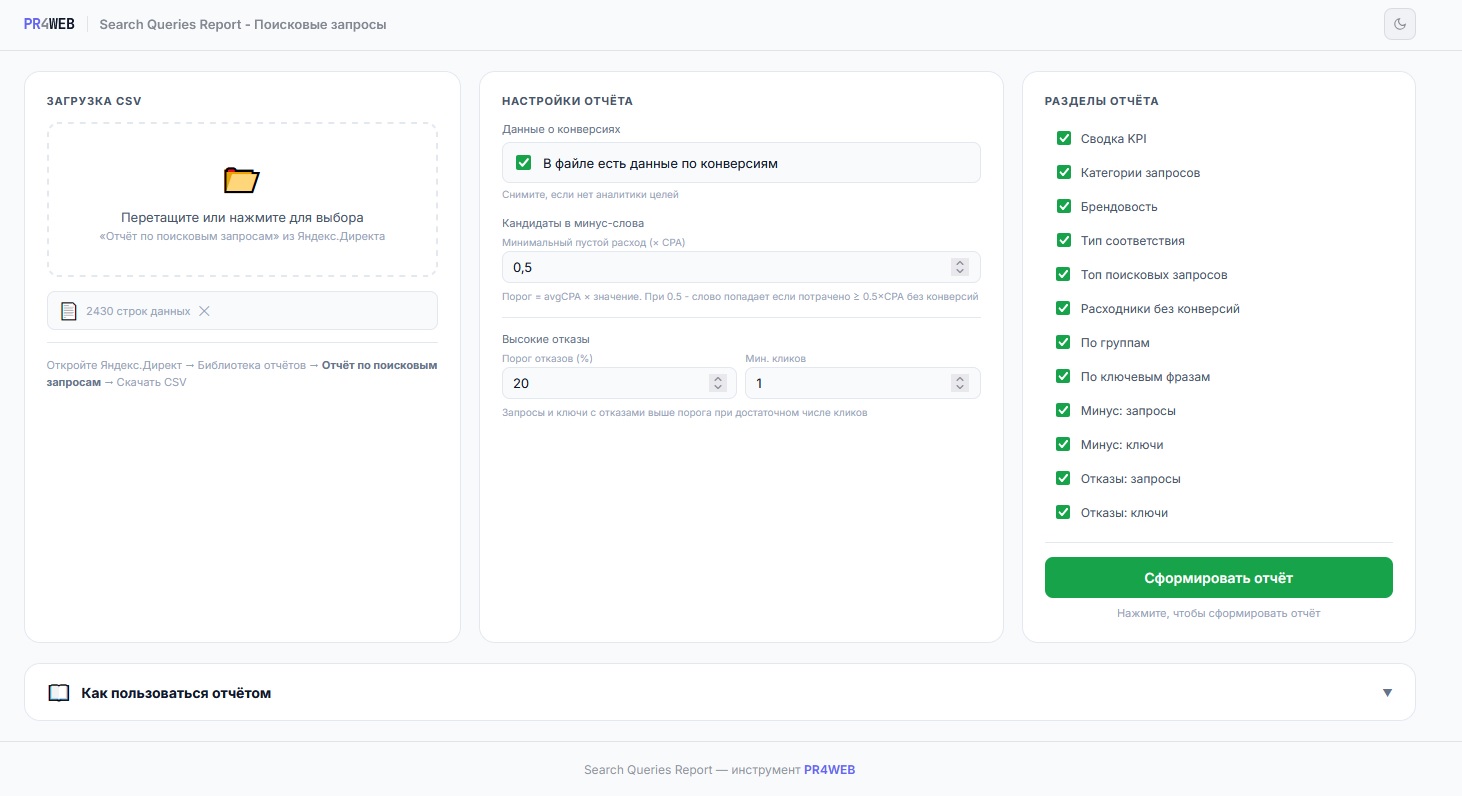Remove the loaded file with the X icon
The width and height of the screenshot is (1462, 796).
coord(204,311)
